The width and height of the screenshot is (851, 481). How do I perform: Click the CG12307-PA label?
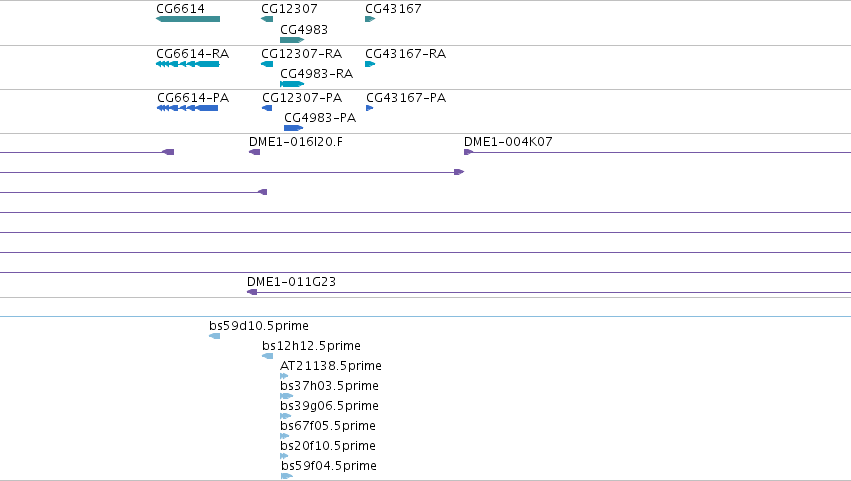pyautogui.click(x=302, y=98)
